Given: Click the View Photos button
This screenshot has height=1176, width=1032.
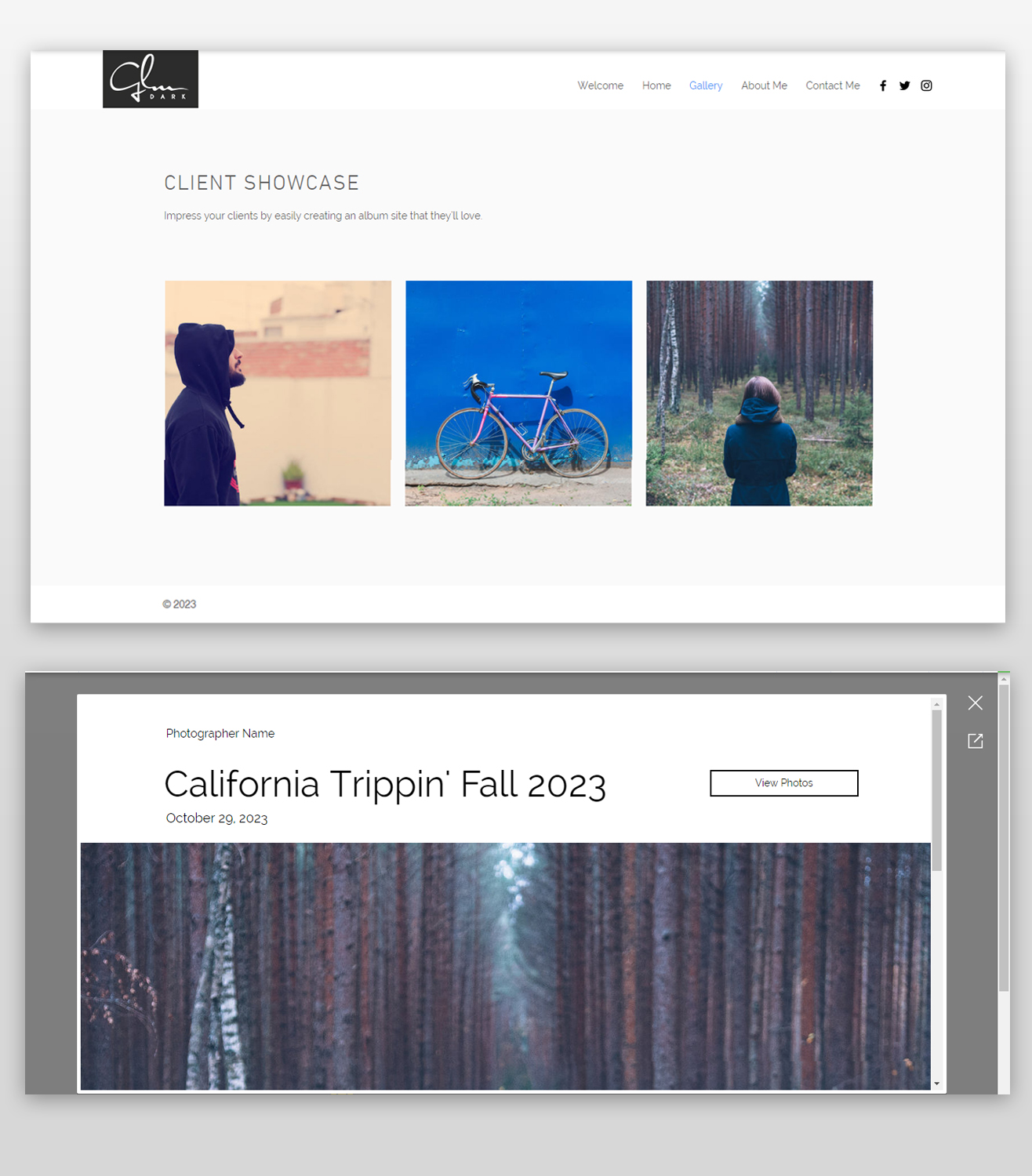Looking at the screenshot, I should [x=784, y=783].
